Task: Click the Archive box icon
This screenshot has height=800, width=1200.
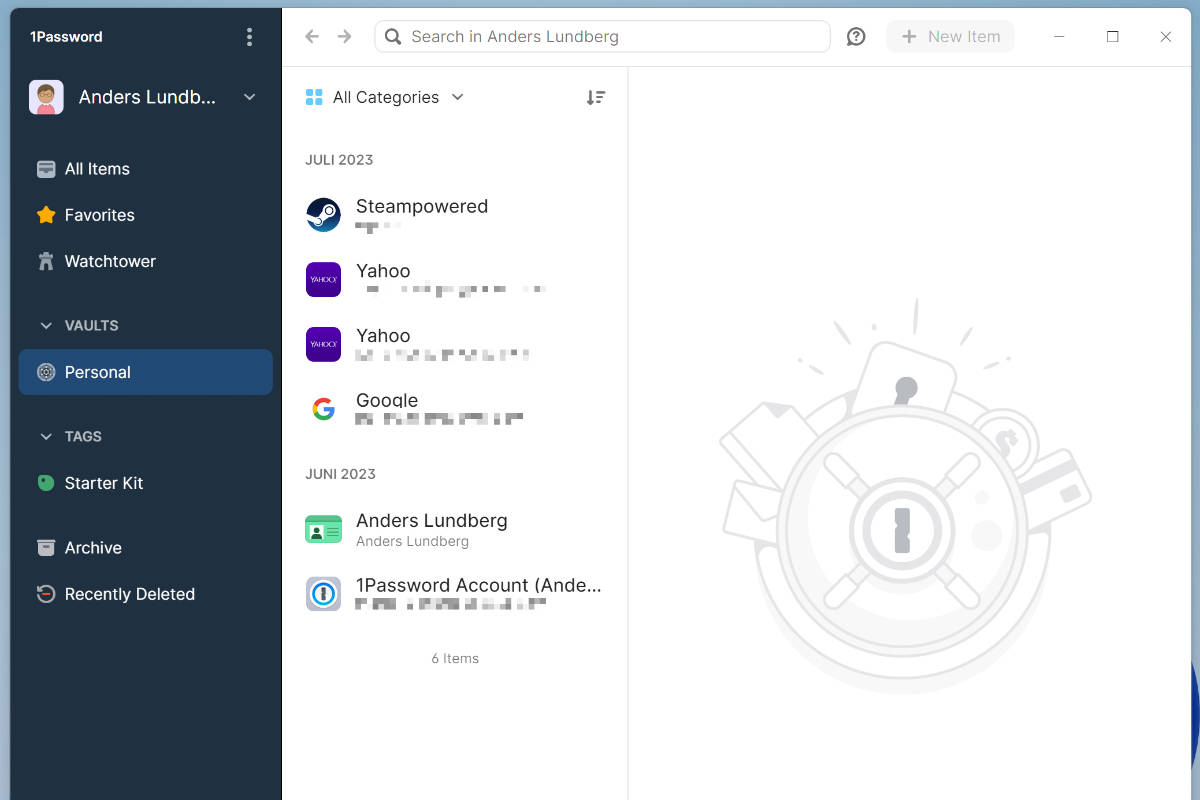Action: point(46,548)
